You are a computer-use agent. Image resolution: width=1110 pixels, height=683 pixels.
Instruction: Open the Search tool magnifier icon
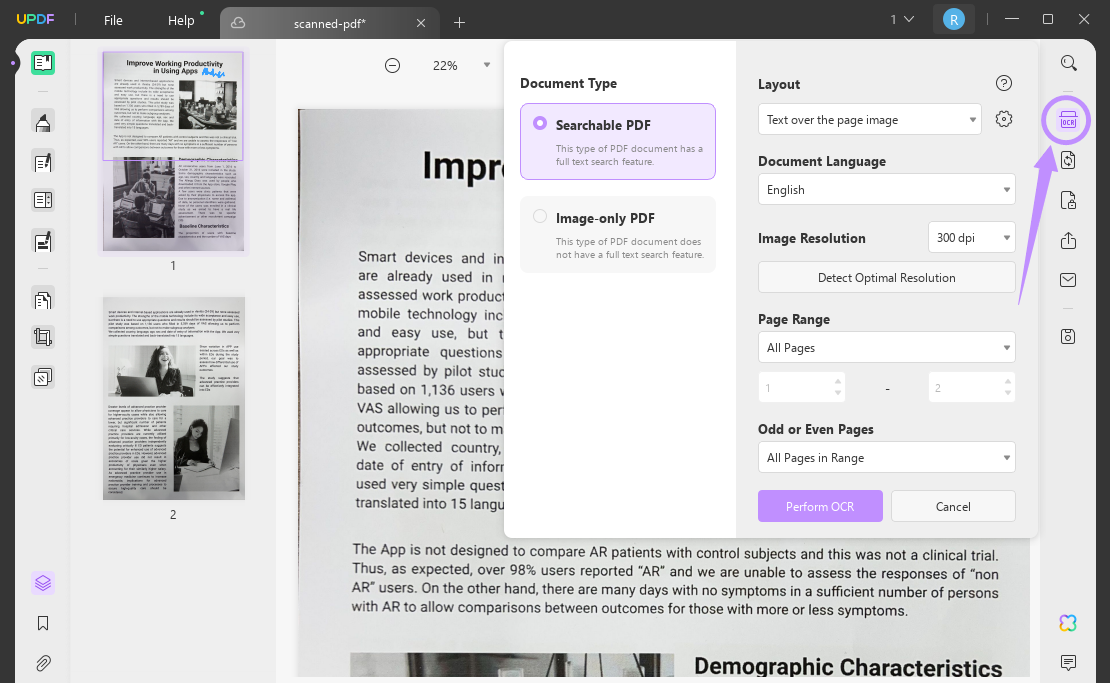pyautogui.click(x=1068, y=62)
